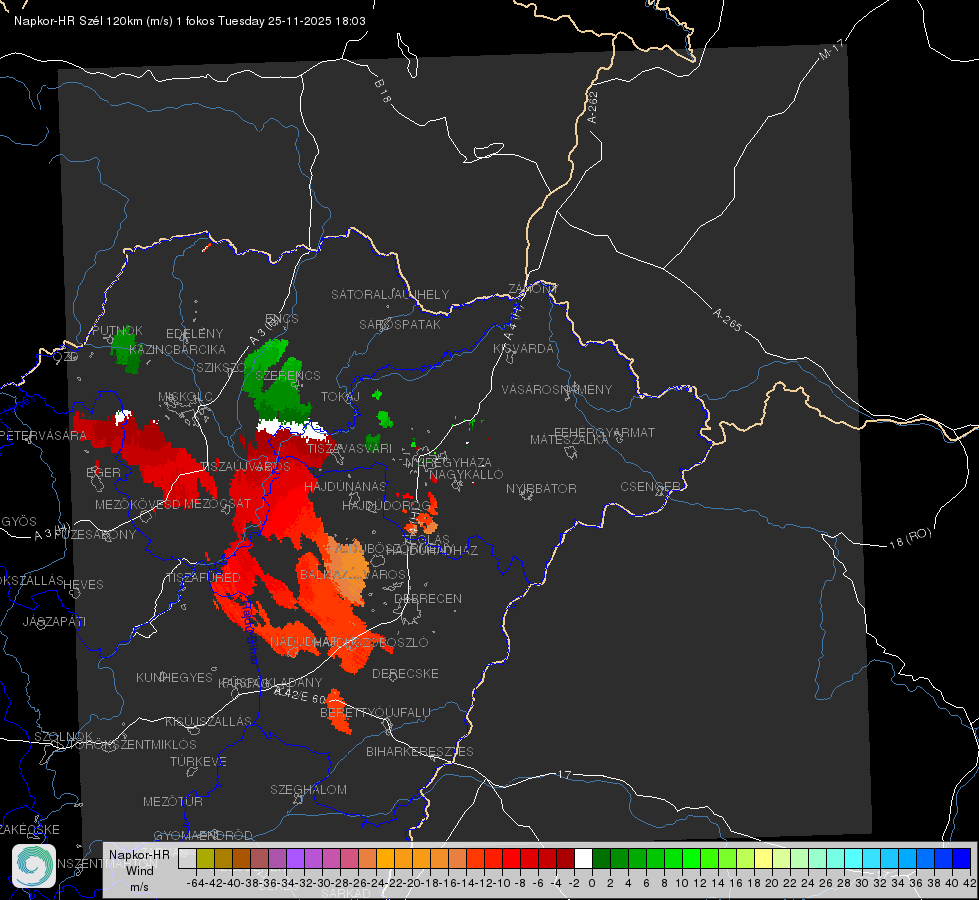Click the A-262 road label
This screenshot has height=900, width=979.
pos(593,107)
